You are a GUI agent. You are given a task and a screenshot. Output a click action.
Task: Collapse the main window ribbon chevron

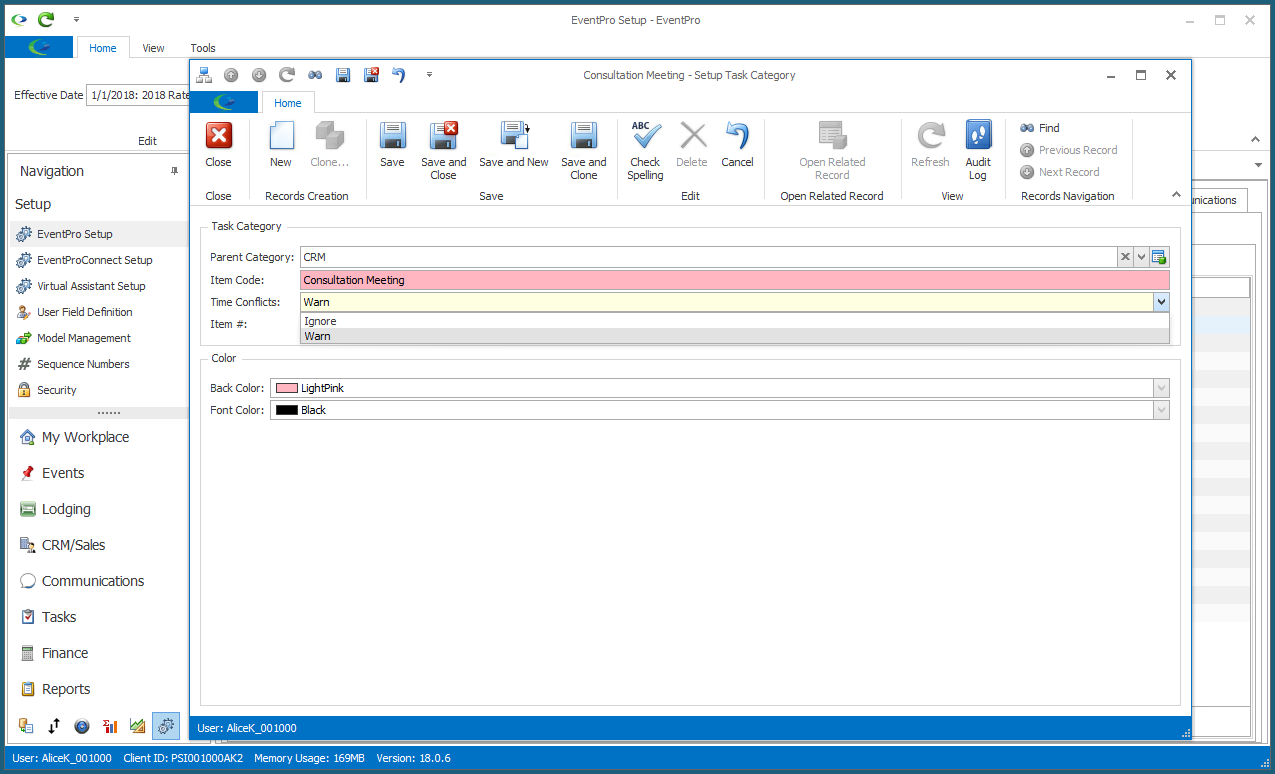1256,140
